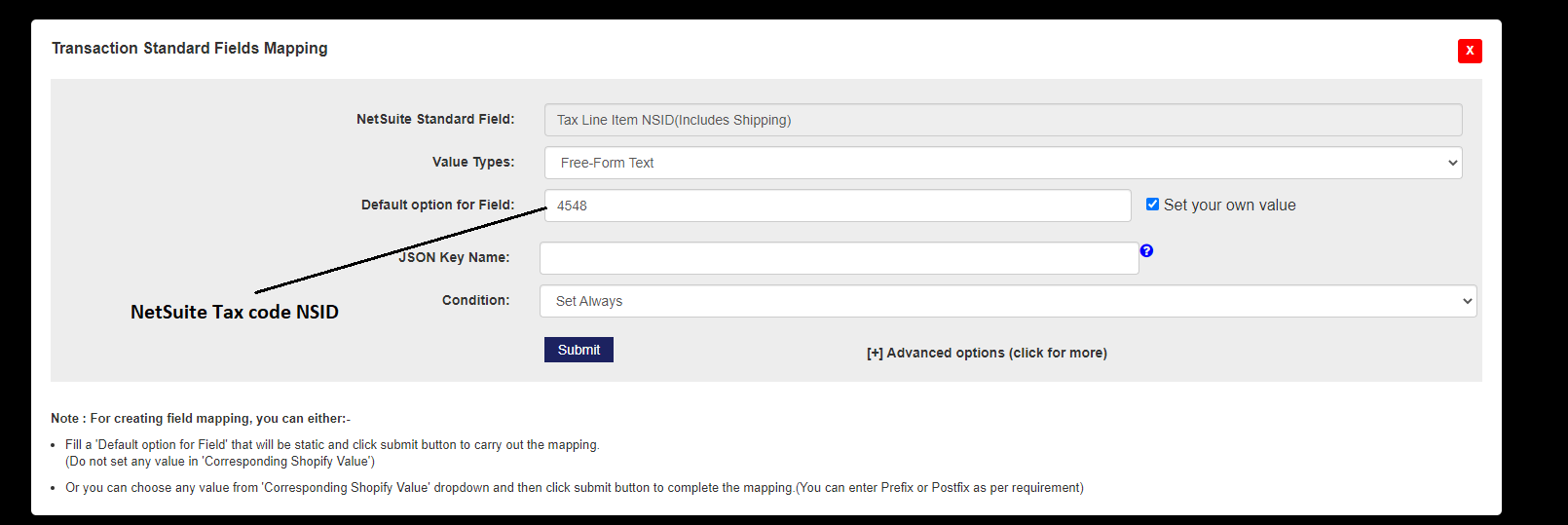Viewport: 1568px width, 525px height.
Task: Click the 'Set your own value' label text
Action: pos(1229,206)
